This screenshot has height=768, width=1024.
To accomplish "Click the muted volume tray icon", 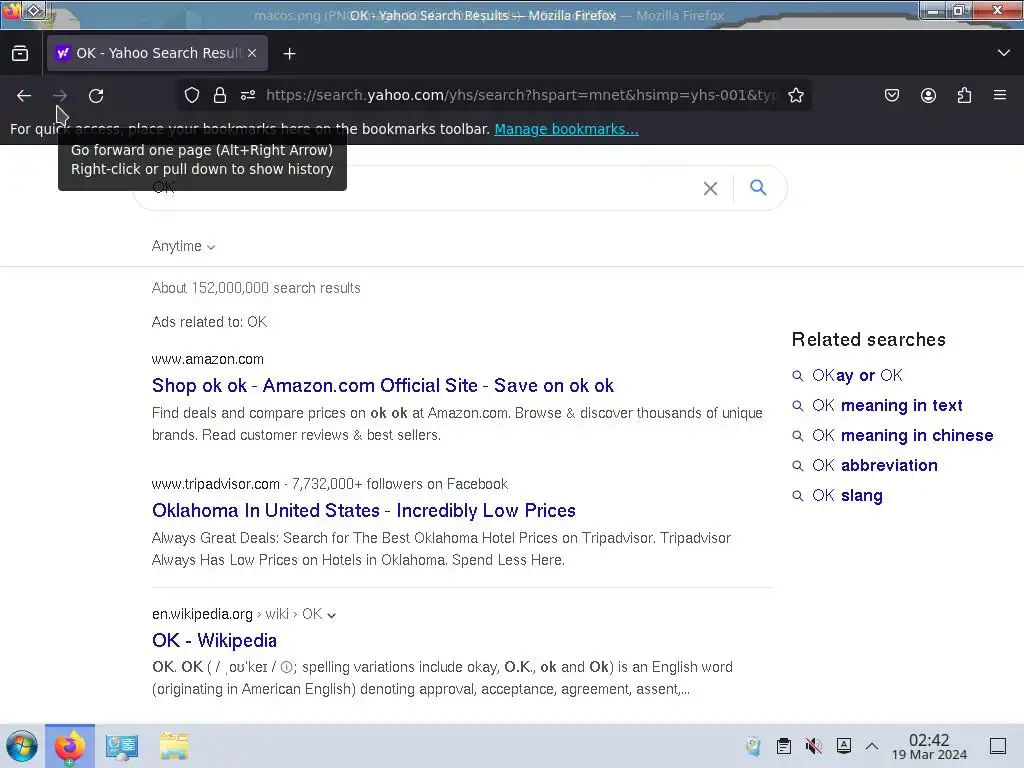I will tap(813, 746).
